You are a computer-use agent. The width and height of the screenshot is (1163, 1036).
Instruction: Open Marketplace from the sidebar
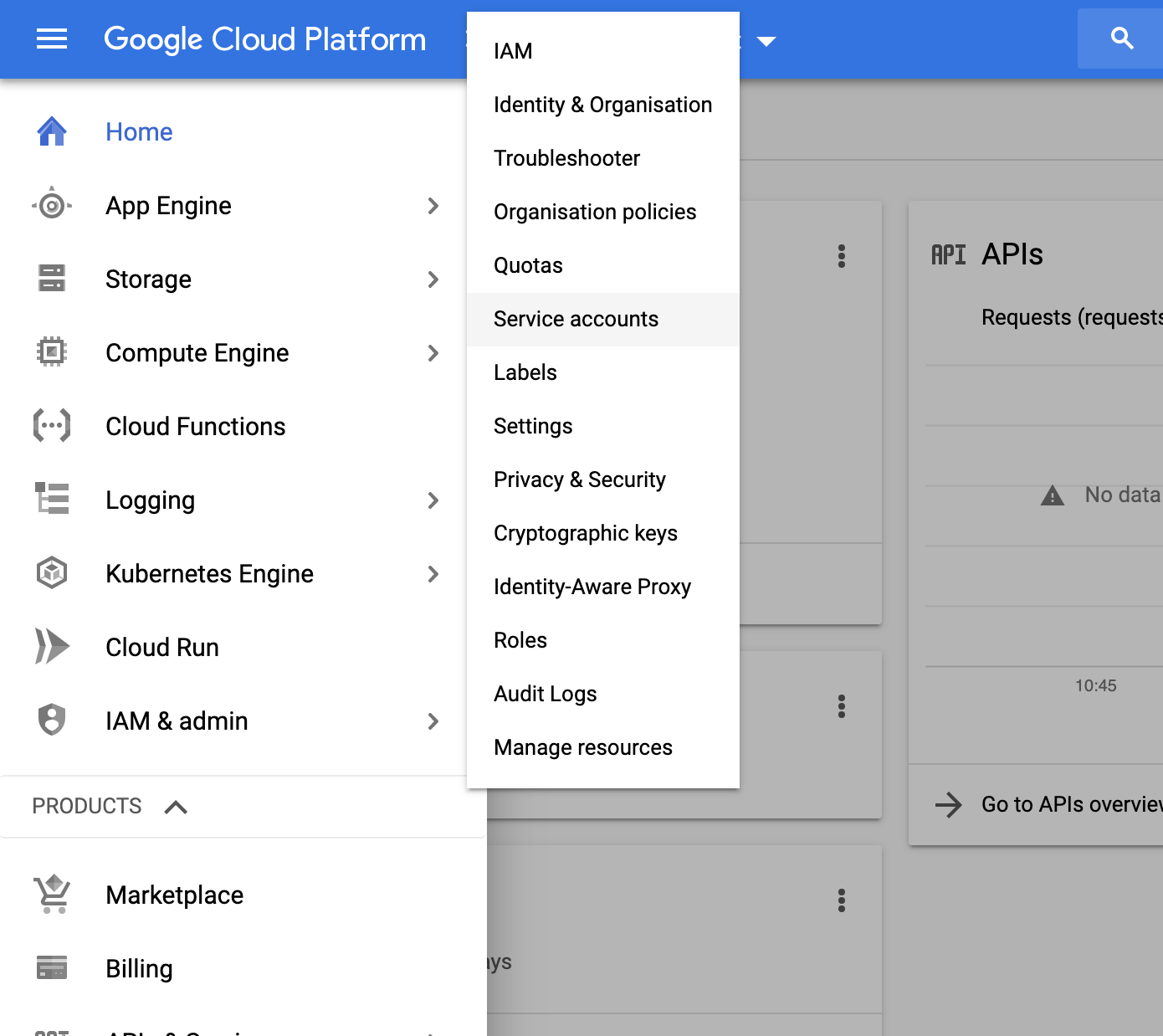point(174,895)
